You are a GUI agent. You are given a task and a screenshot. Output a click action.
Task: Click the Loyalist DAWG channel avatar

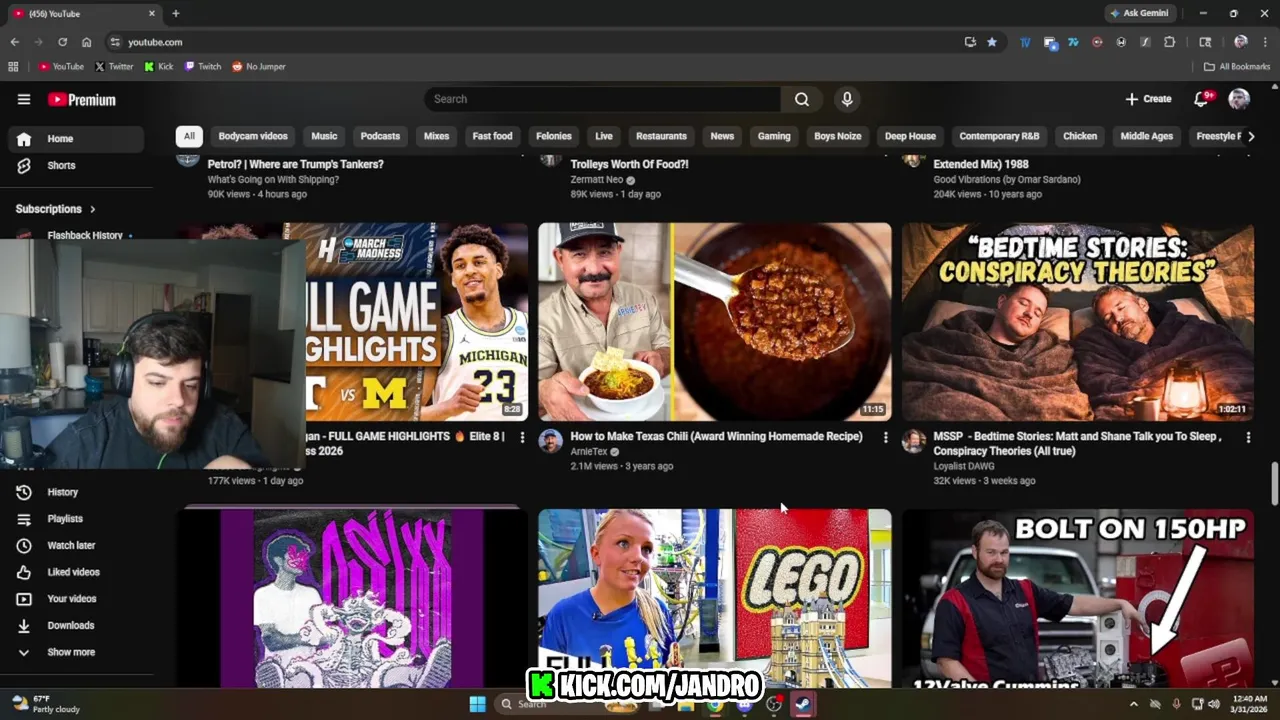(x=914, y=441)
